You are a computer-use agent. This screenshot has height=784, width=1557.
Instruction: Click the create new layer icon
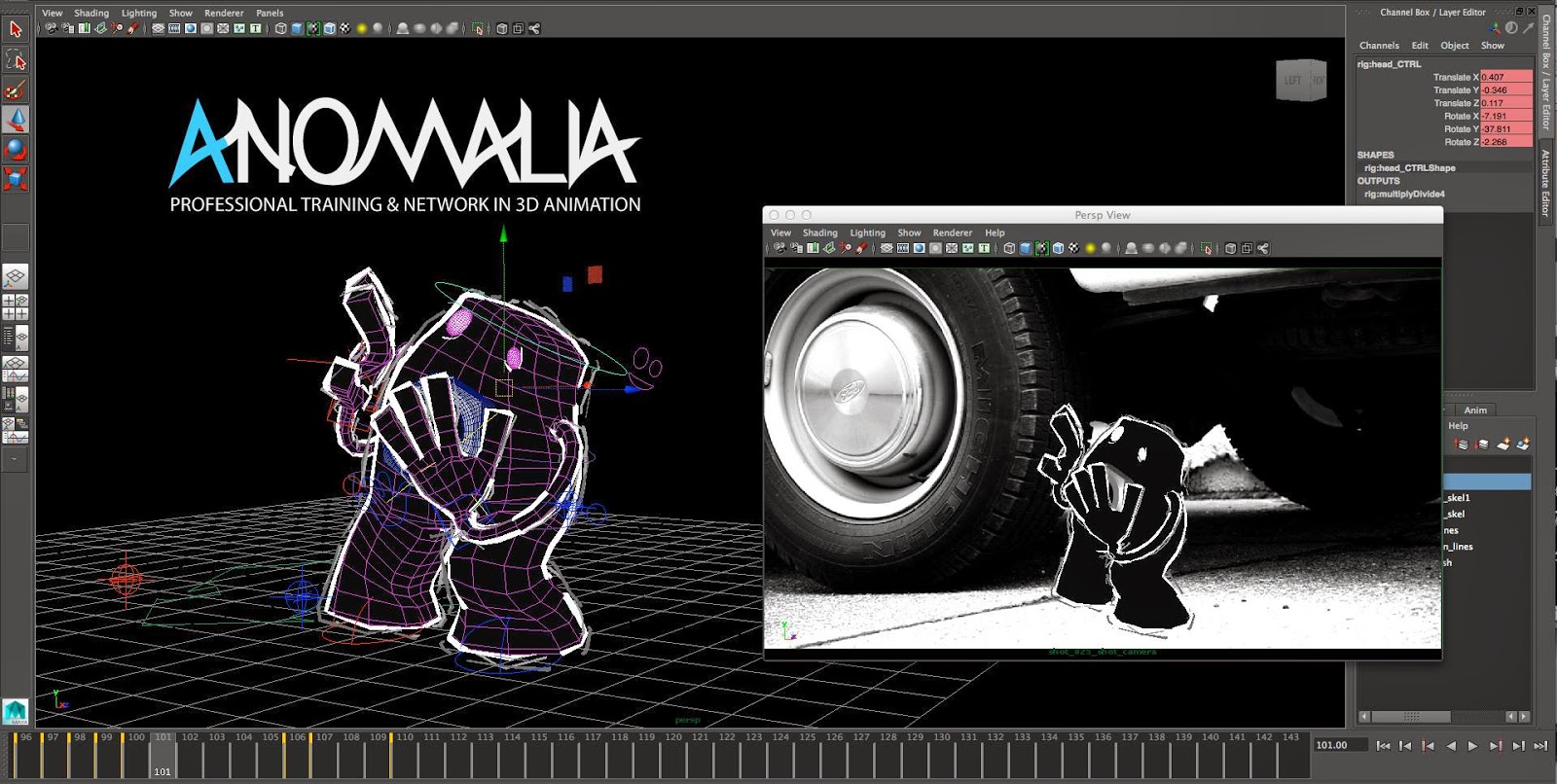coord(1503,445)
